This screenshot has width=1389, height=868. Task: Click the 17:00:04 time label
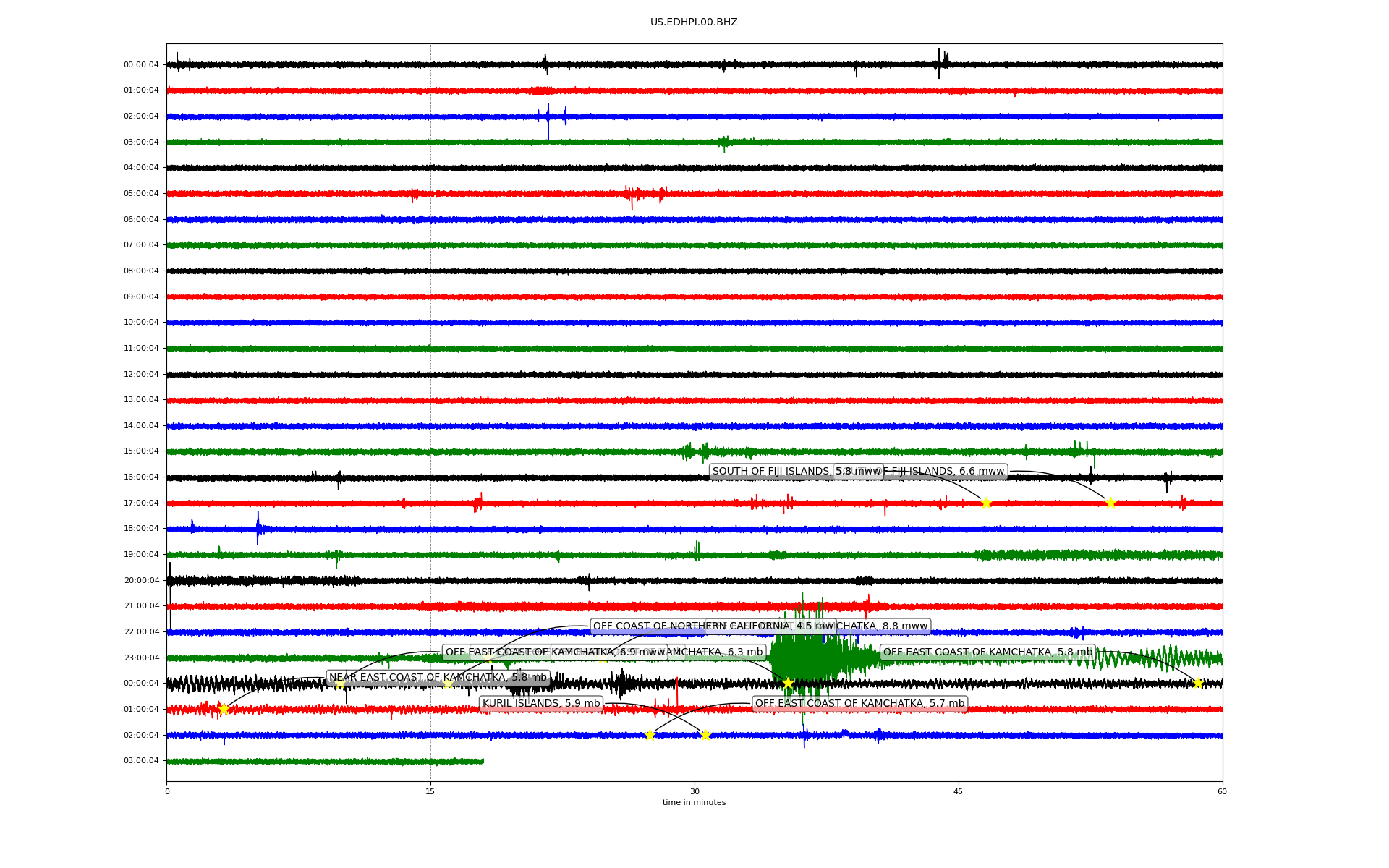[141, 503]
